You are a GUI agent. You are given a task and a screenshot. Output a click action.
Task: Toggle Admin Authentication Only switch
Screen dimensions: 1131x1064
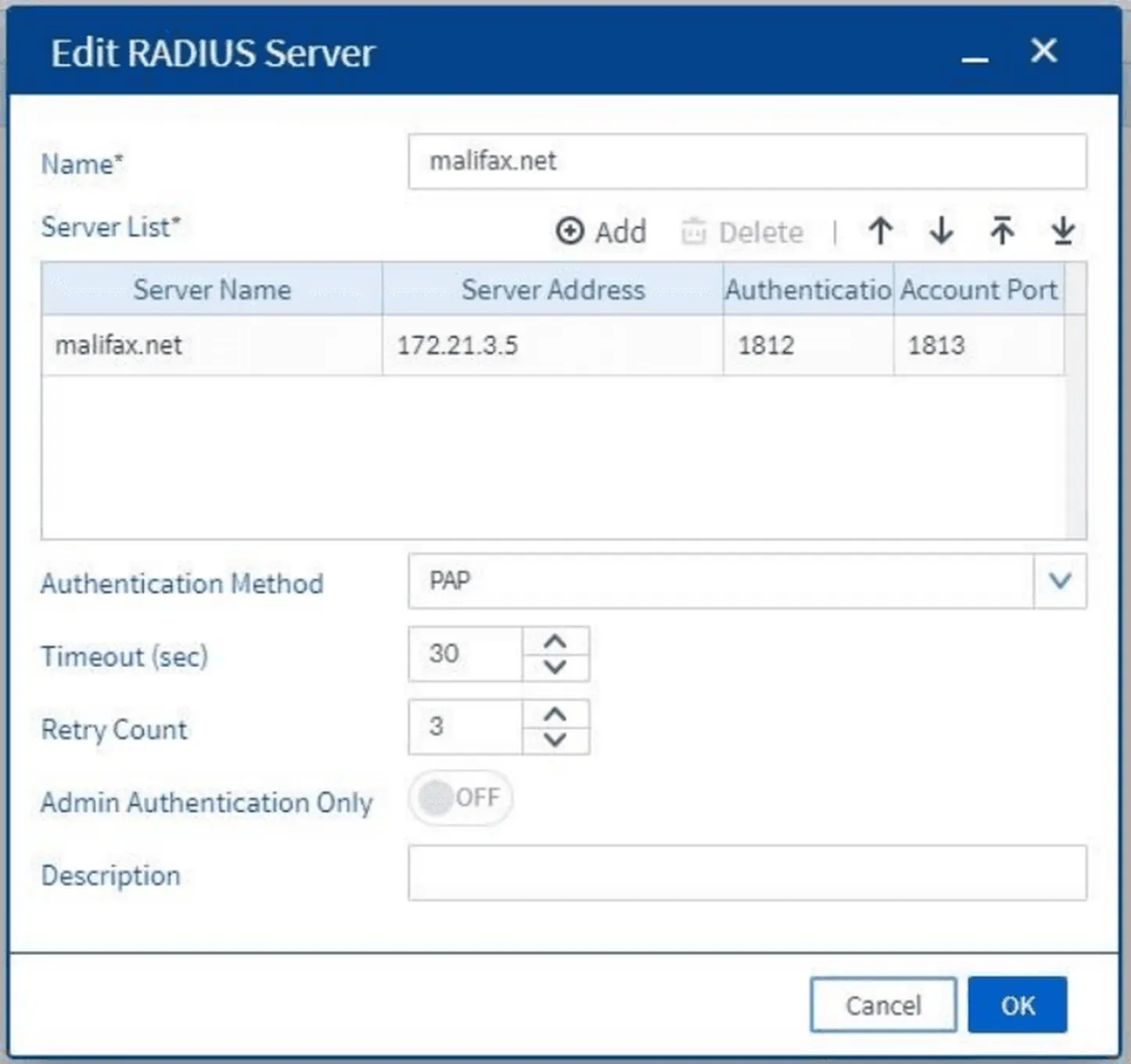(461, 798)
